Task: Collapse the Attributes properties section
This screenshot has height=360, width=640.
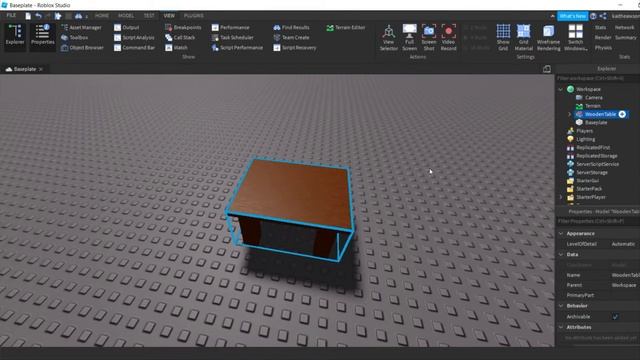Action: (x=561, y=327)
